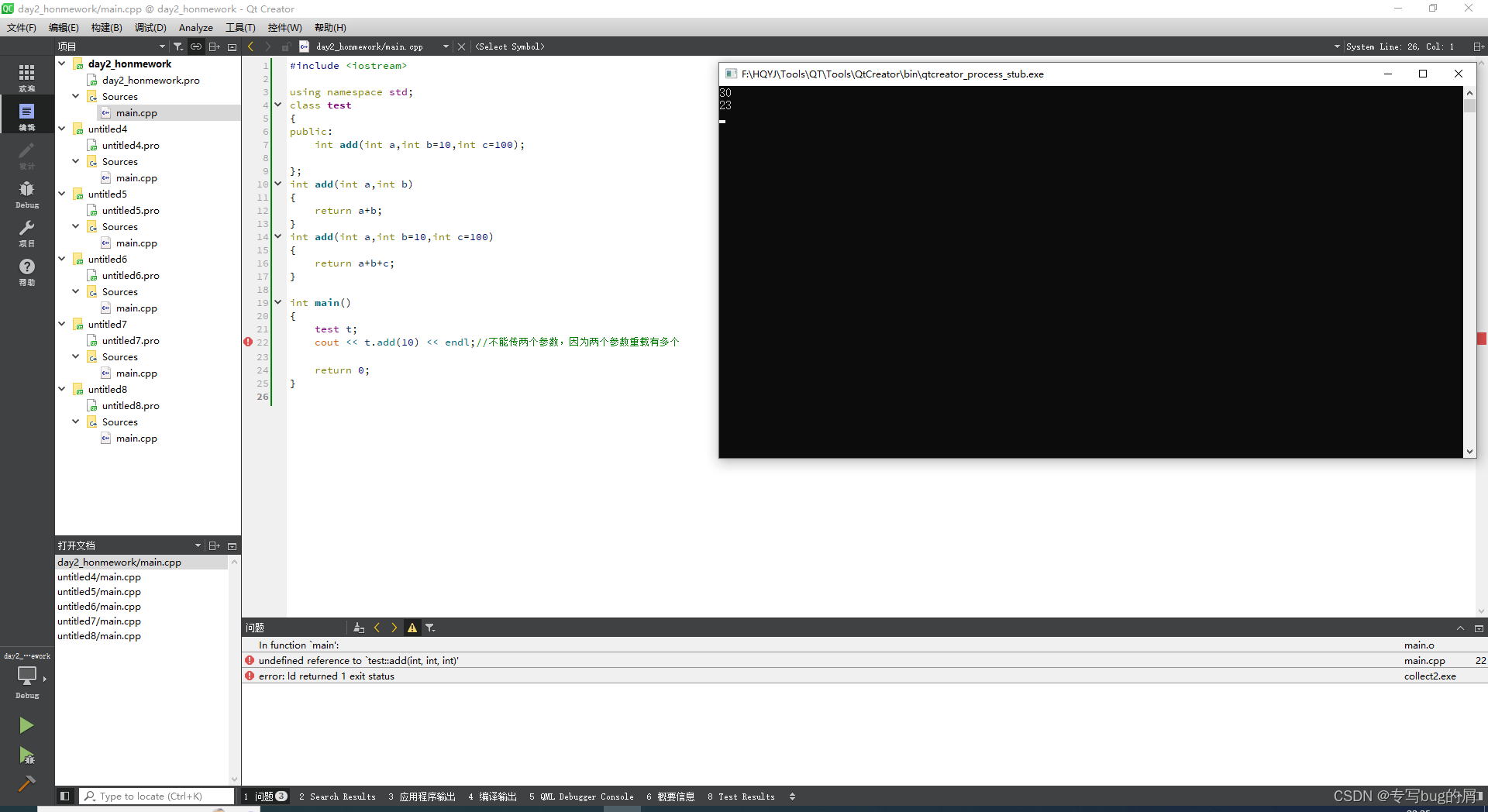The image size is (1488, 812).
Task: Run the project with the green play button
Action: [26, 725]
